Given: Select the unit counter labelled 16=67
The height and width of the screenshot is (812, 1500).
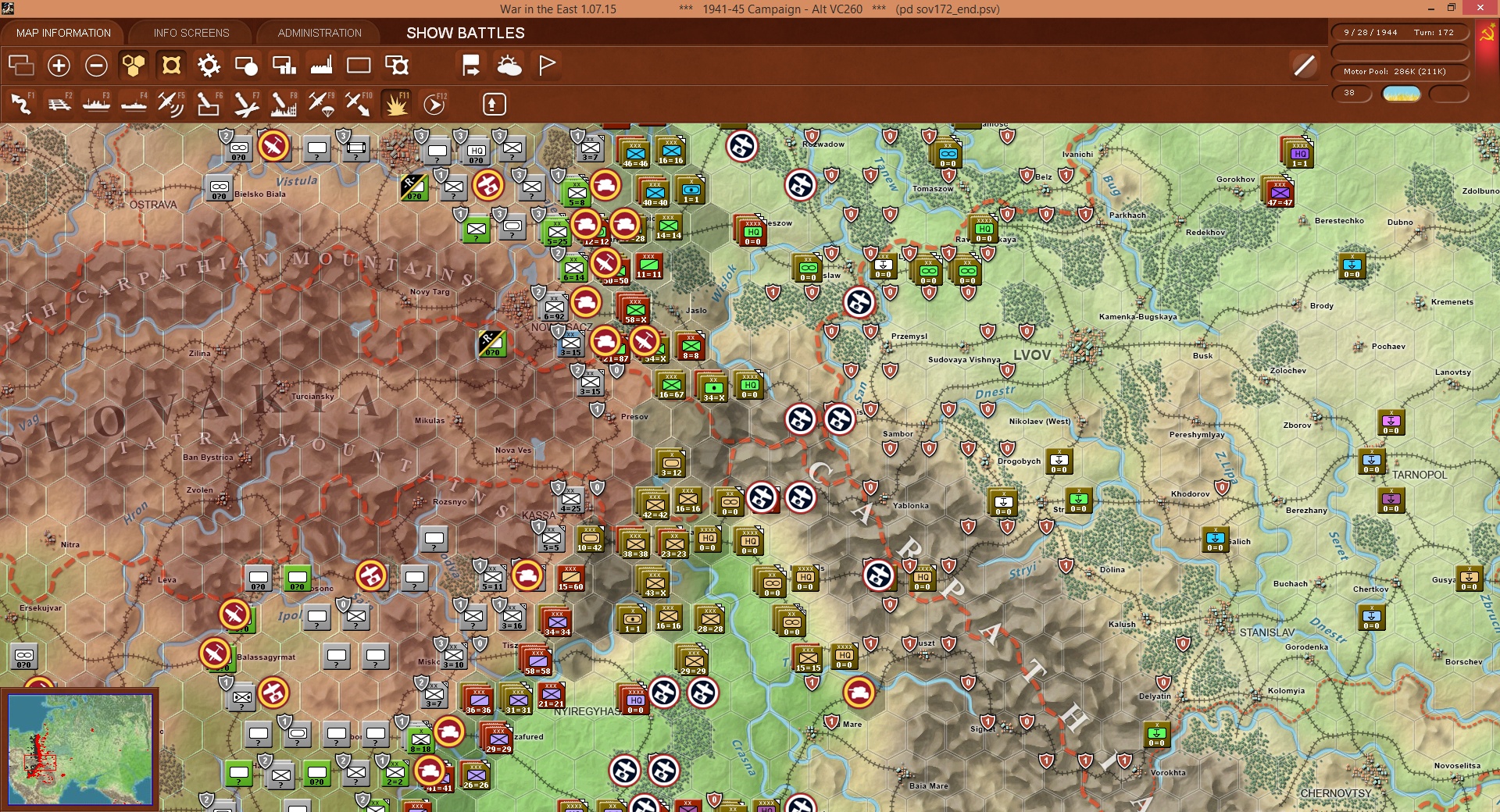Looking at the screenshot, I should pyautogui.click(x=670, y=385).
